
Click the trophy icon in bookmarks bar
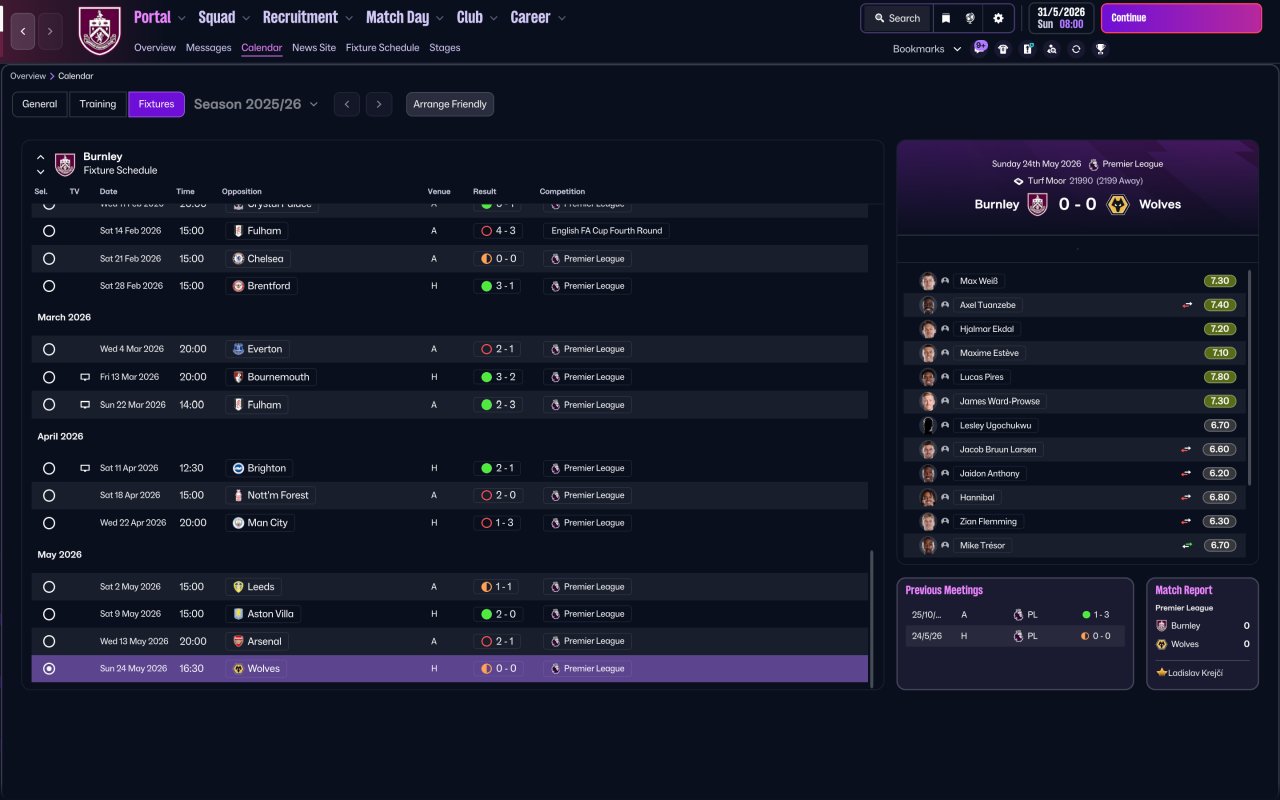point(1100,49)
